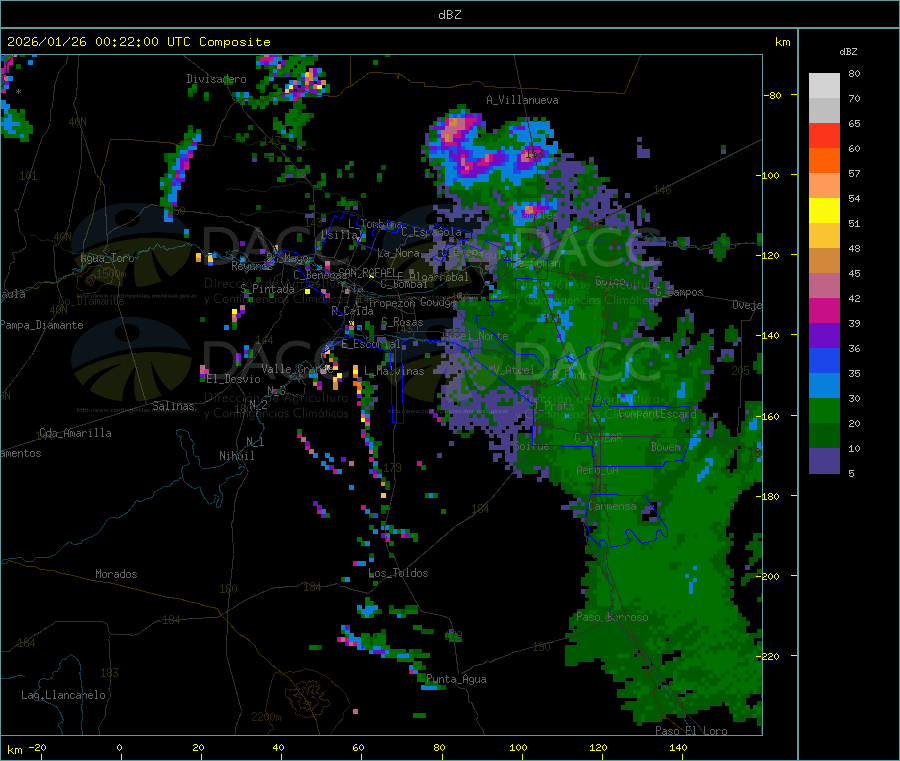The height and width of the screenshot is (761, 900).
Task: Click the Cda_Amarilla map label
Action: coord(75,433)
